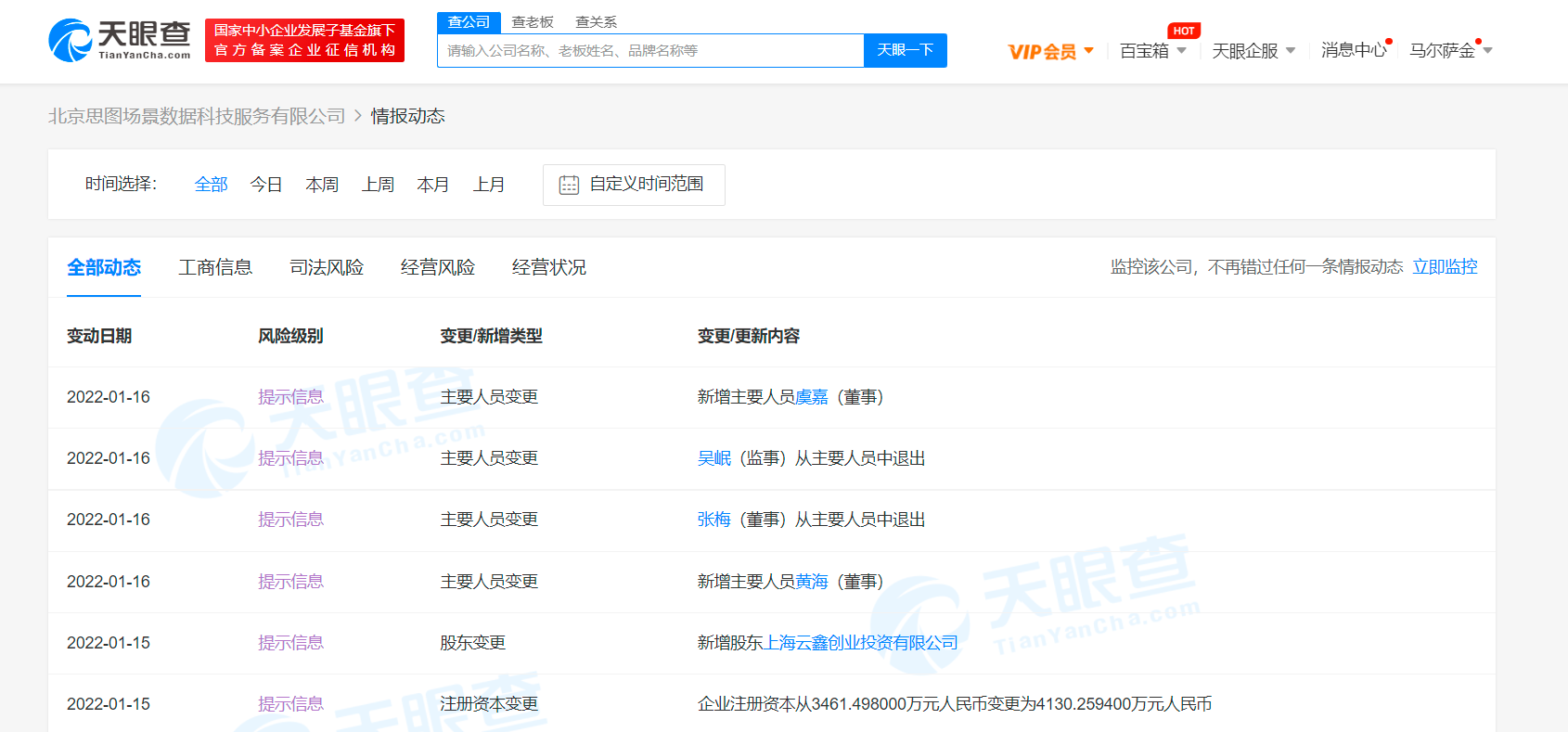
Task: Select the 全部 time filter
Action: click(212, 185)
